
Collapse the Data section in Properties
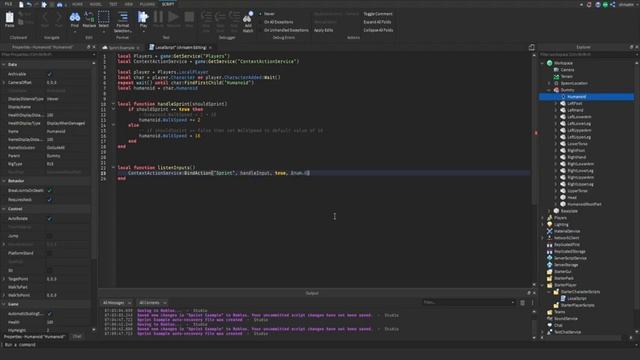pos(4,64)
